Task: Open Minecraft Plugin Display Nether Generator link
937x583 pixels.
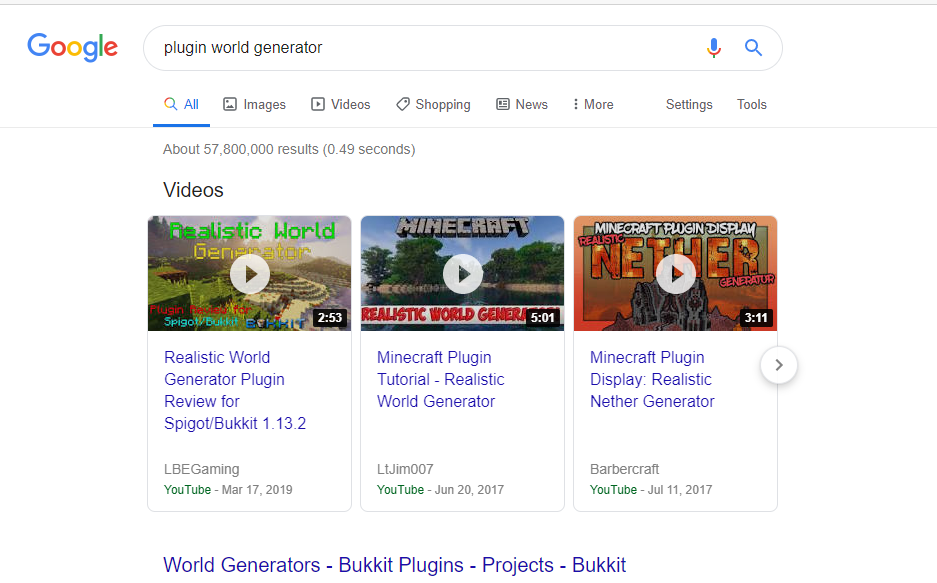Action: [652, 379]
